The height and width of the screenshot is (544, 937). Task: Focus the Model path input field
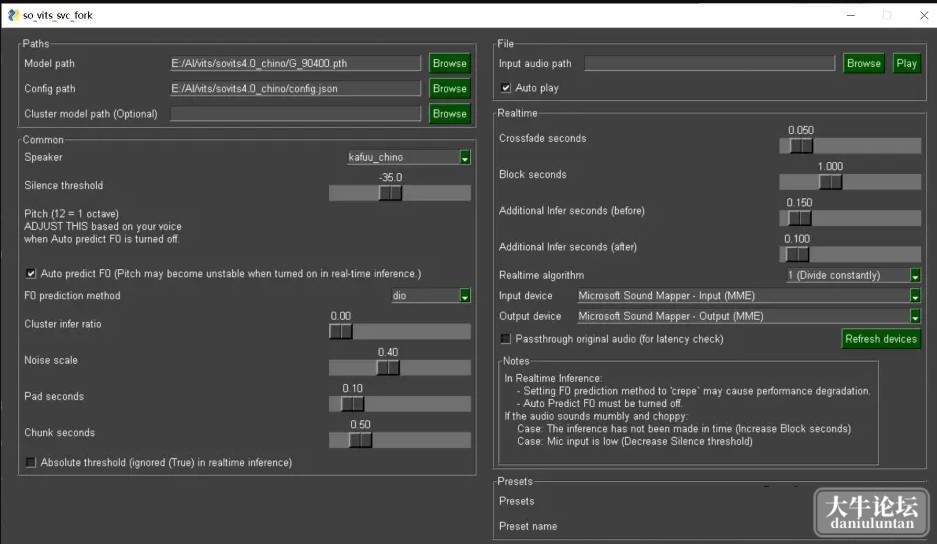click(295, 63)
